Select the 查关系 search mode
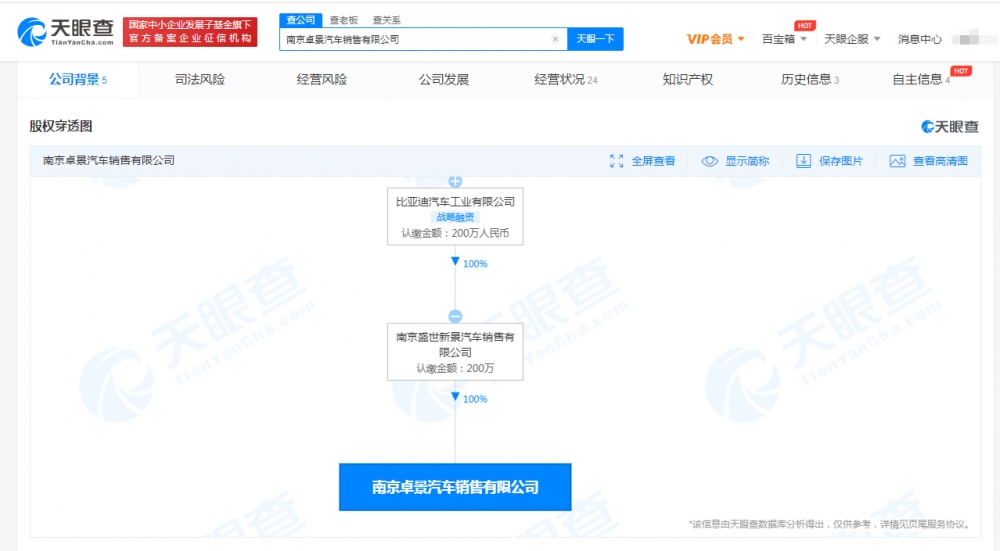The image size is (1000, 551). (x=388, y=20)
